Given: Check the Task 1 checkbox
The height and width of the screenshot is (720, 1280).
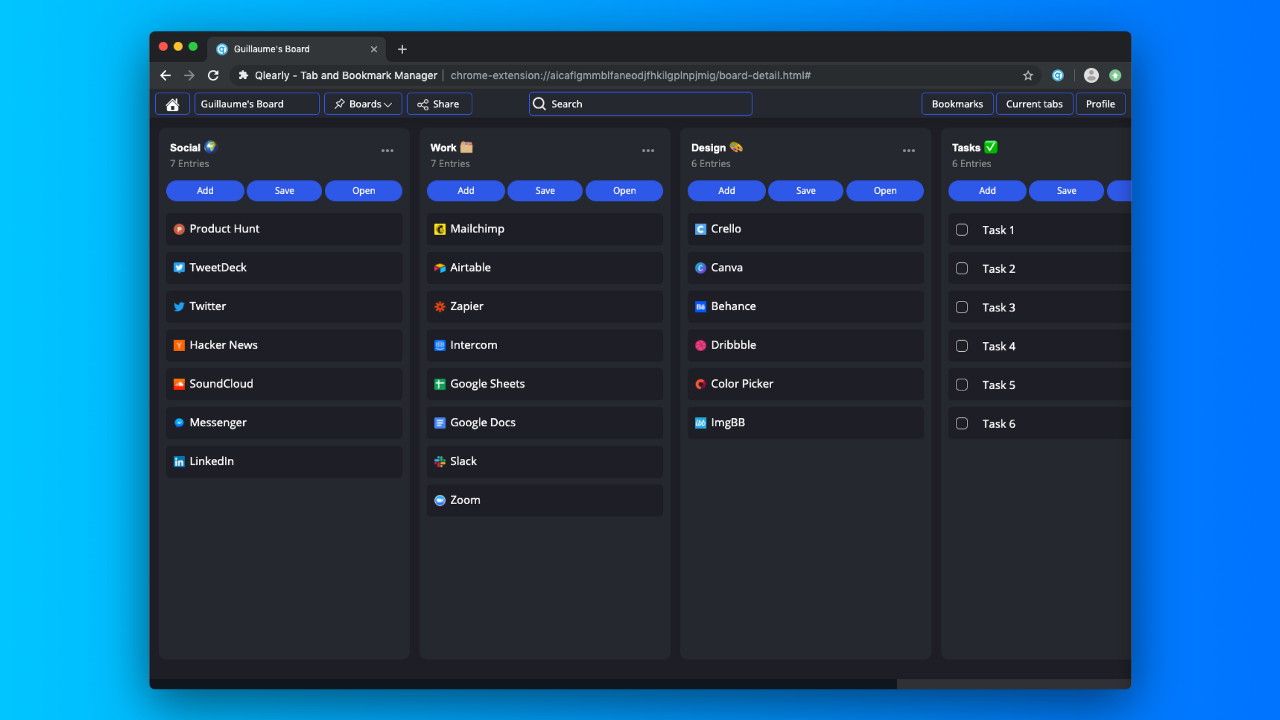Looking at the screenshot, I should coord(962,230).
